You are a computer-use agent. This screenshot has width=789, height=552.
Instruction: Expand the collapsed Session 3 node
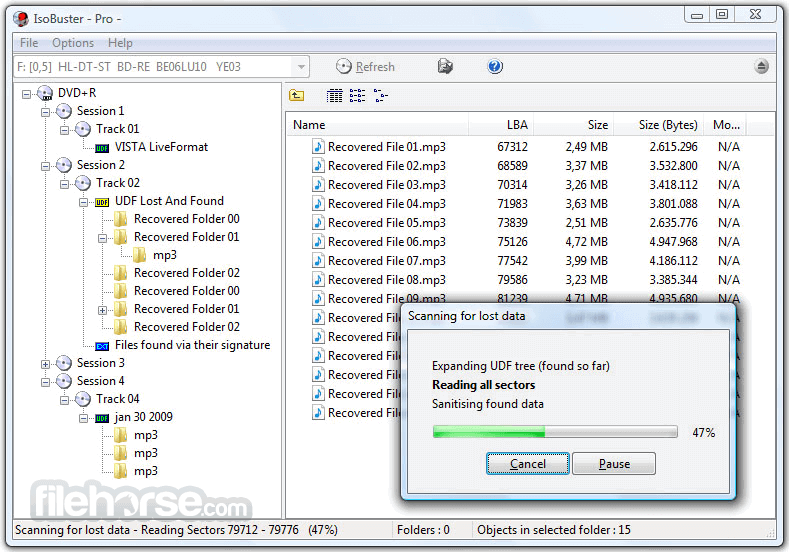tap(46, 363)
